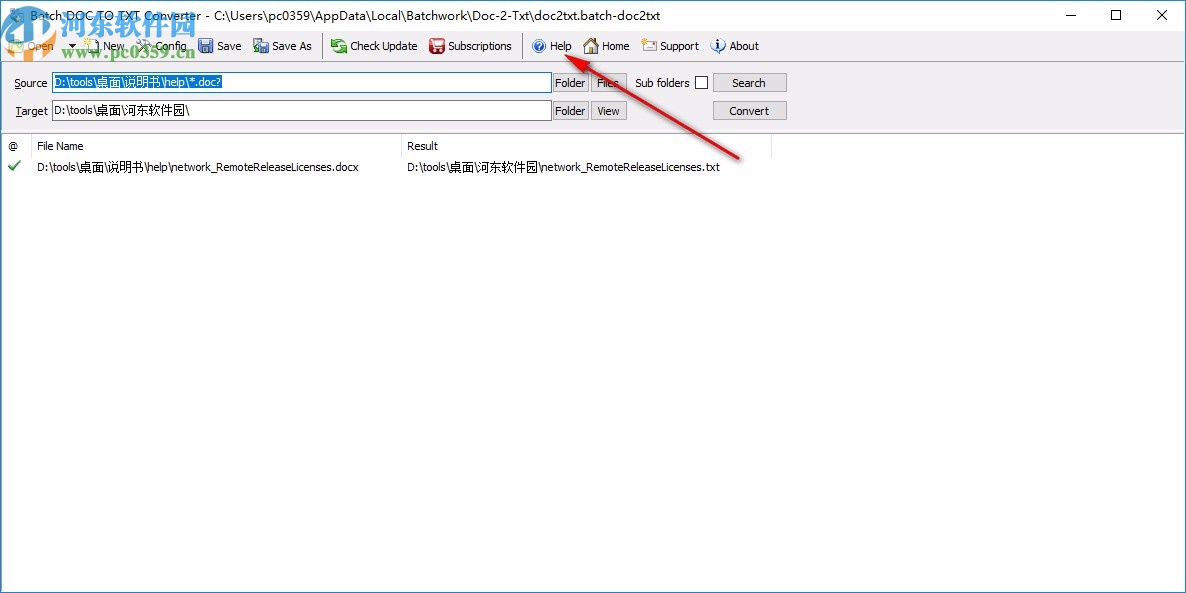
Task: Open the Subscriptions panel
Action: coord(471,45)
